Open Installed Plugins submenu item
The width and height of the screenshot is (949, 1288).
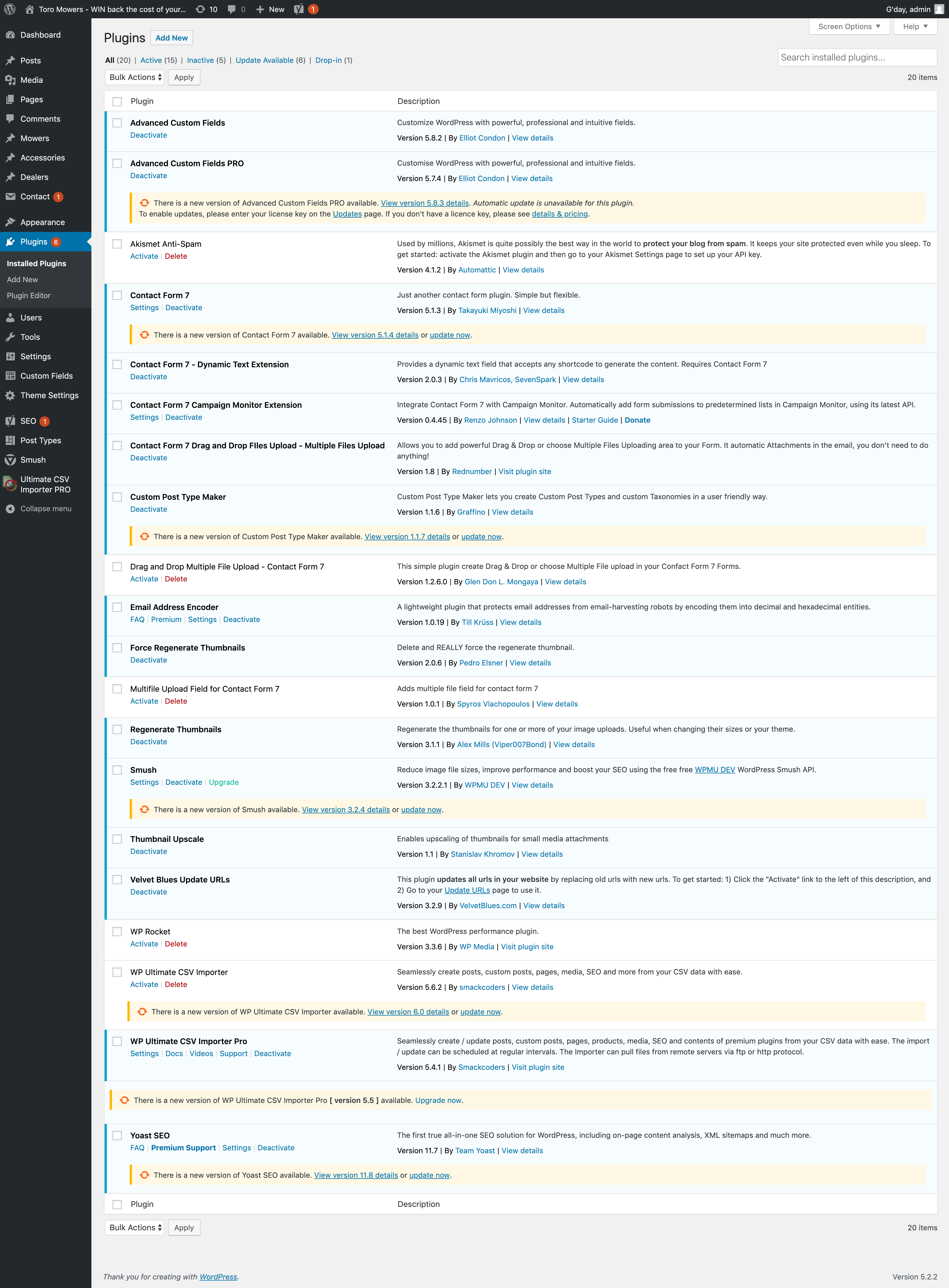coord(36,264)
